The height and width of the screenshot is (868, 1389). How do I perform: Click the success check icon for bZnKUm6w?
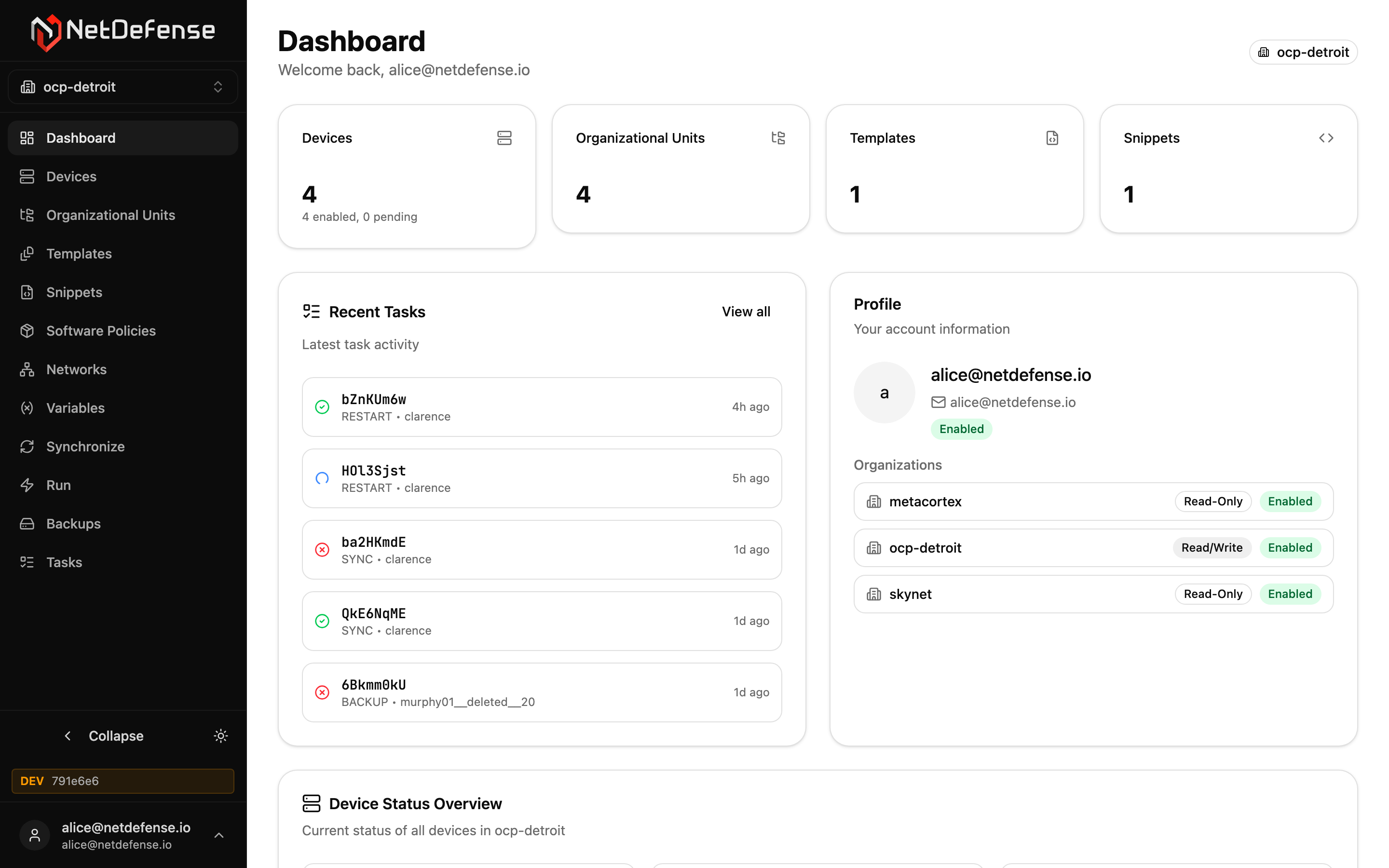point(322,407)
